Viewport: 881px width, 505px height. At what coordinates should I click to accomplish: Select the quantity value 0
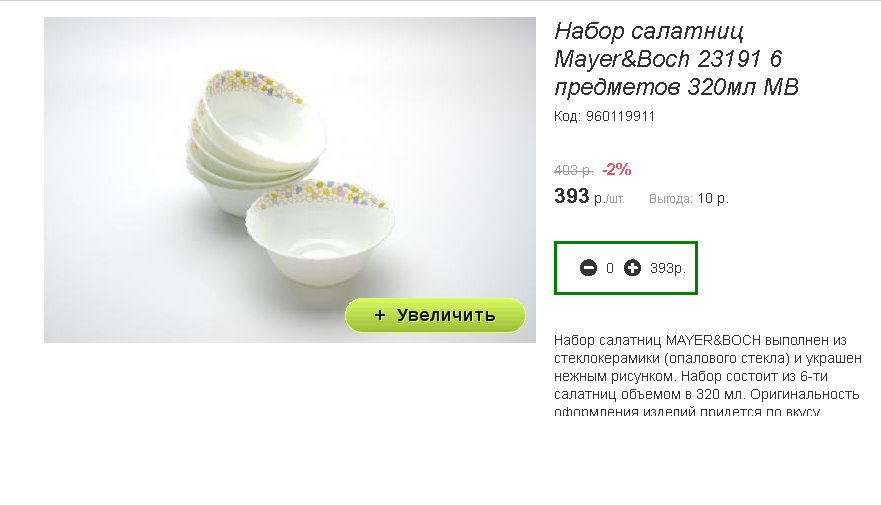[x=610, y=269]
